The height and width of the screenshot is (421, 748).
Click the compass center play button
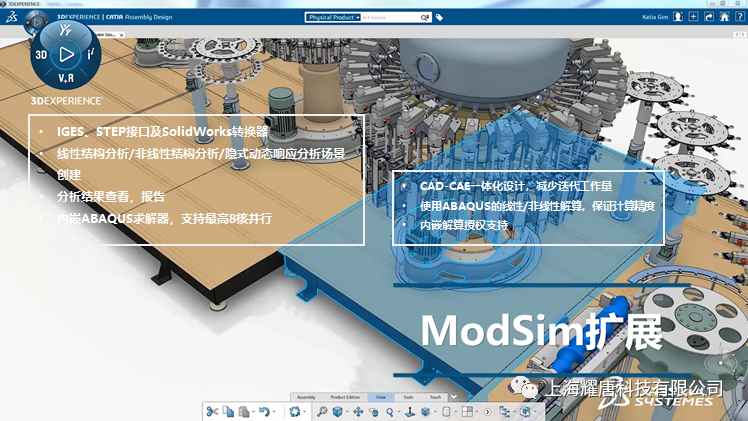coord(66,54)
